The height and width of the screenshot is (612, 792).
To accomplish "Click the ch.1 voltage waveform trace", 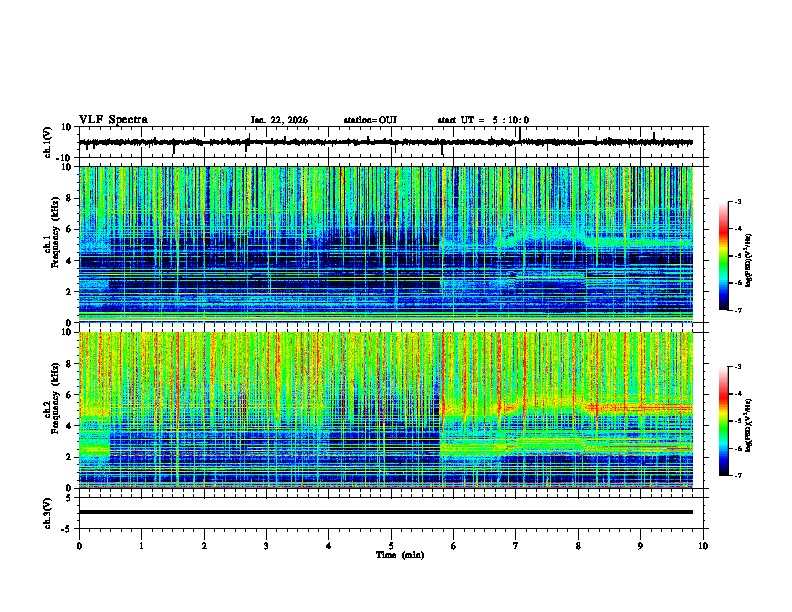I will pyautogui.click(x=385, y=142).
